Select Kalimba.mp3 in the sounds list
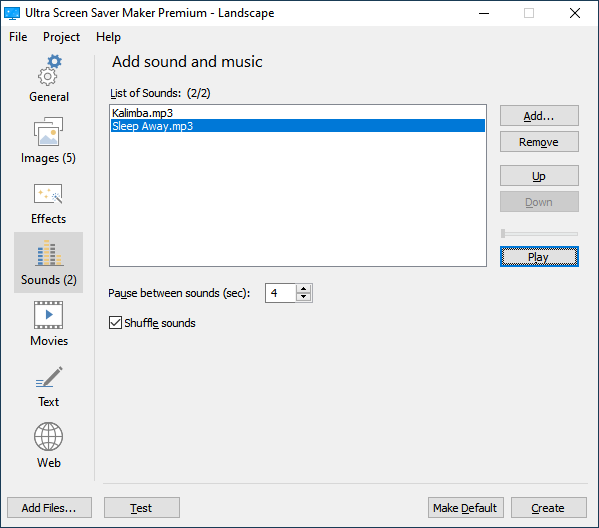The image size is (599, 528). pos(298,113)
